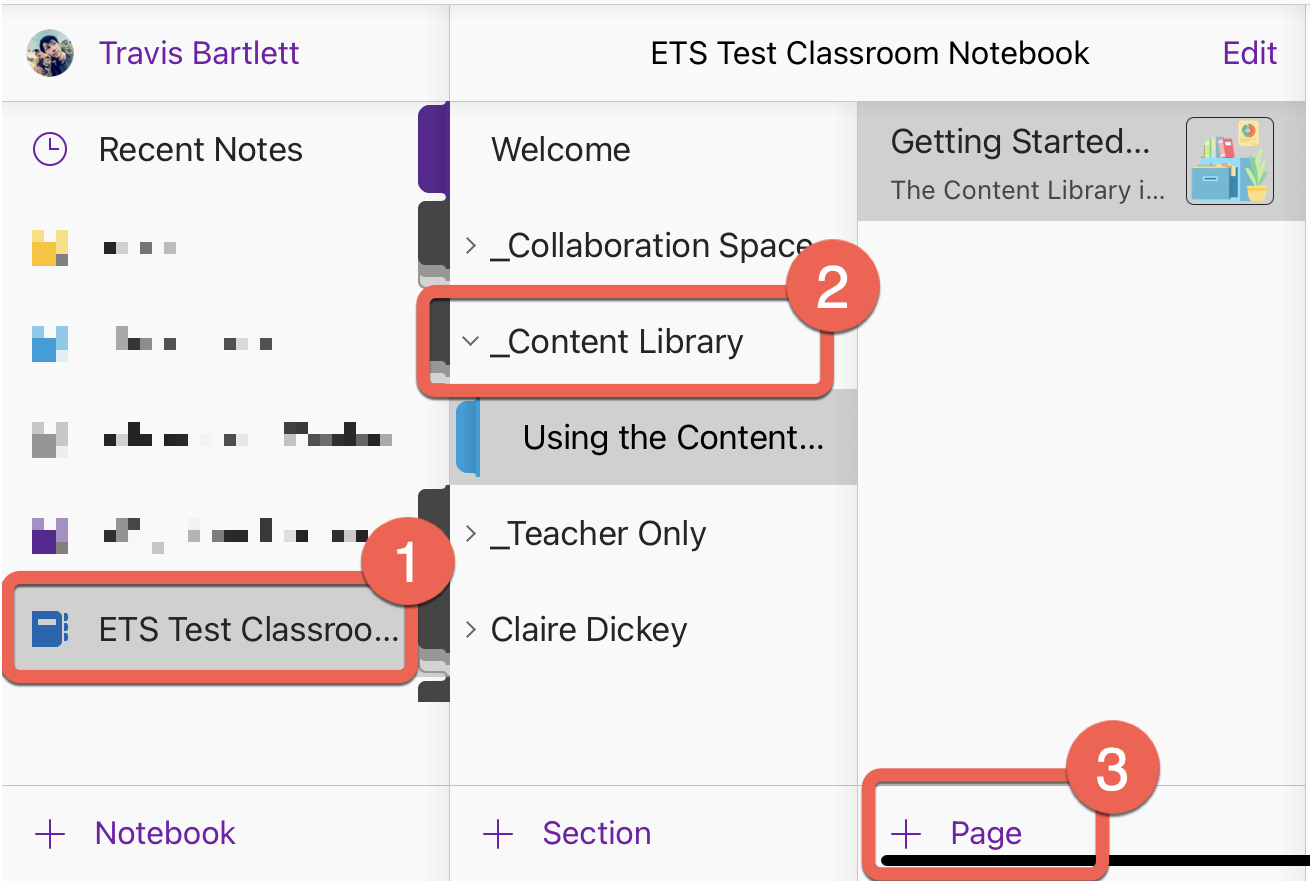The height and width of the screenshot is (886, 1310).
Task: Click plus icon next to Section
Action: point(498,833)
